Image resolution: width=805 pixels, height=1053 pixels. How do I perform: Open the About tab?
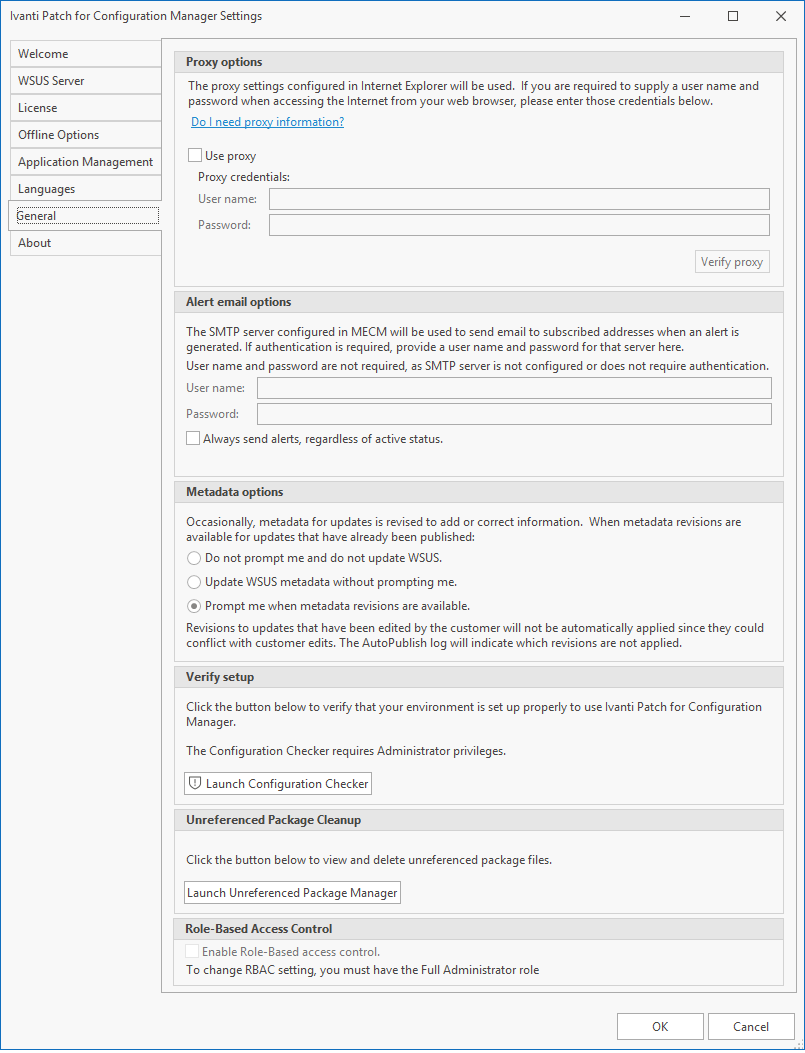[85, 243]
